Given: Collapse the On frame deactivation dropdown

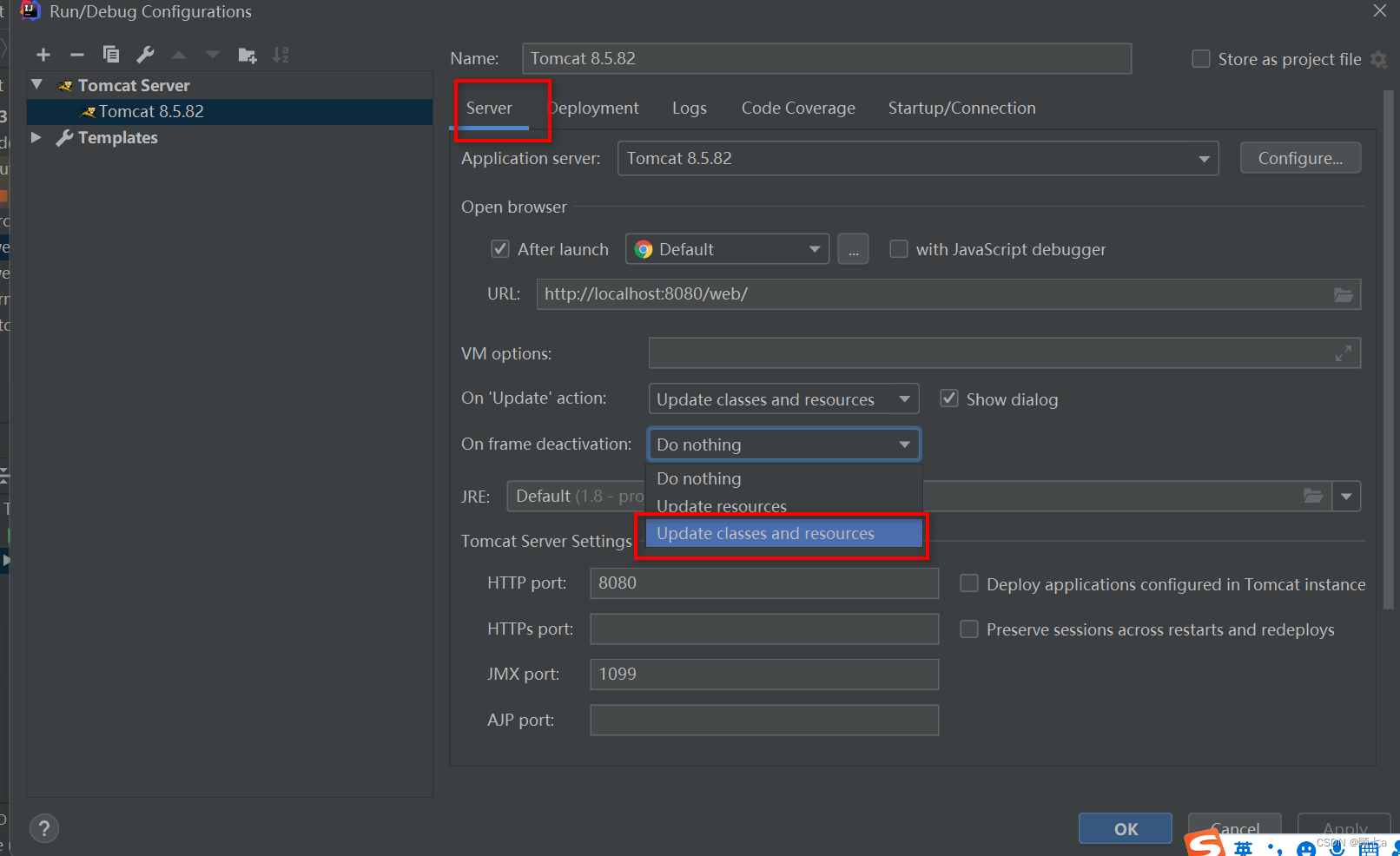Looking at the screenshot, I should 783,444.
